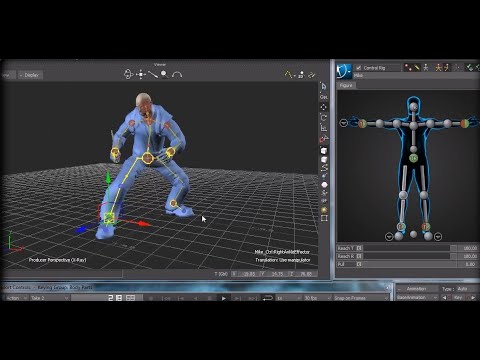Click the square frame icon in side toolbar
This screenshot has width=480, height=360.
[x=324, y=218]
